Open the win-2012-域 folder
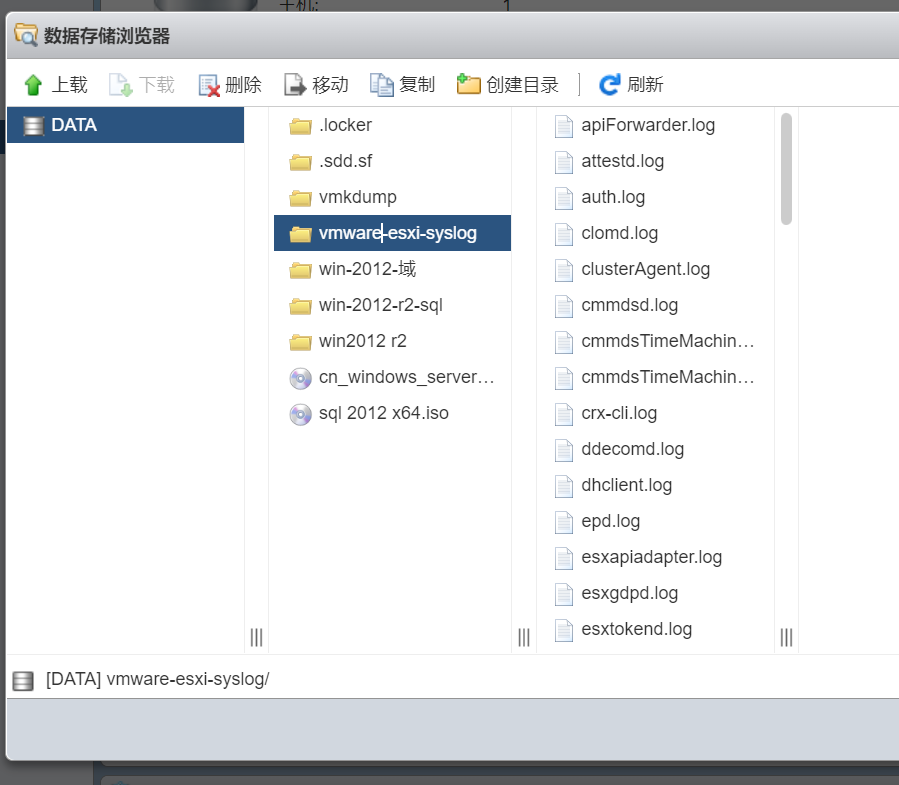 [x=392, y=269]
